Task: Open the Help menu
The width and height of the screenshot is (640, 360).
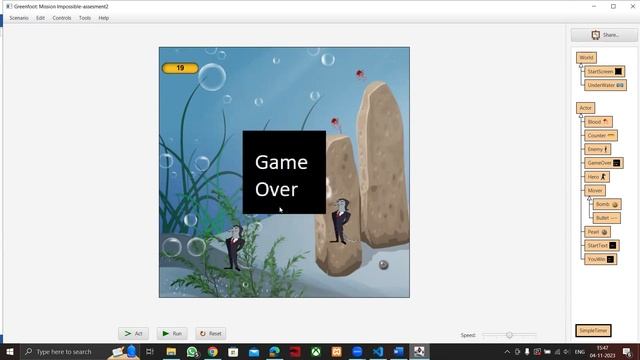Action: tap(104, 18)
